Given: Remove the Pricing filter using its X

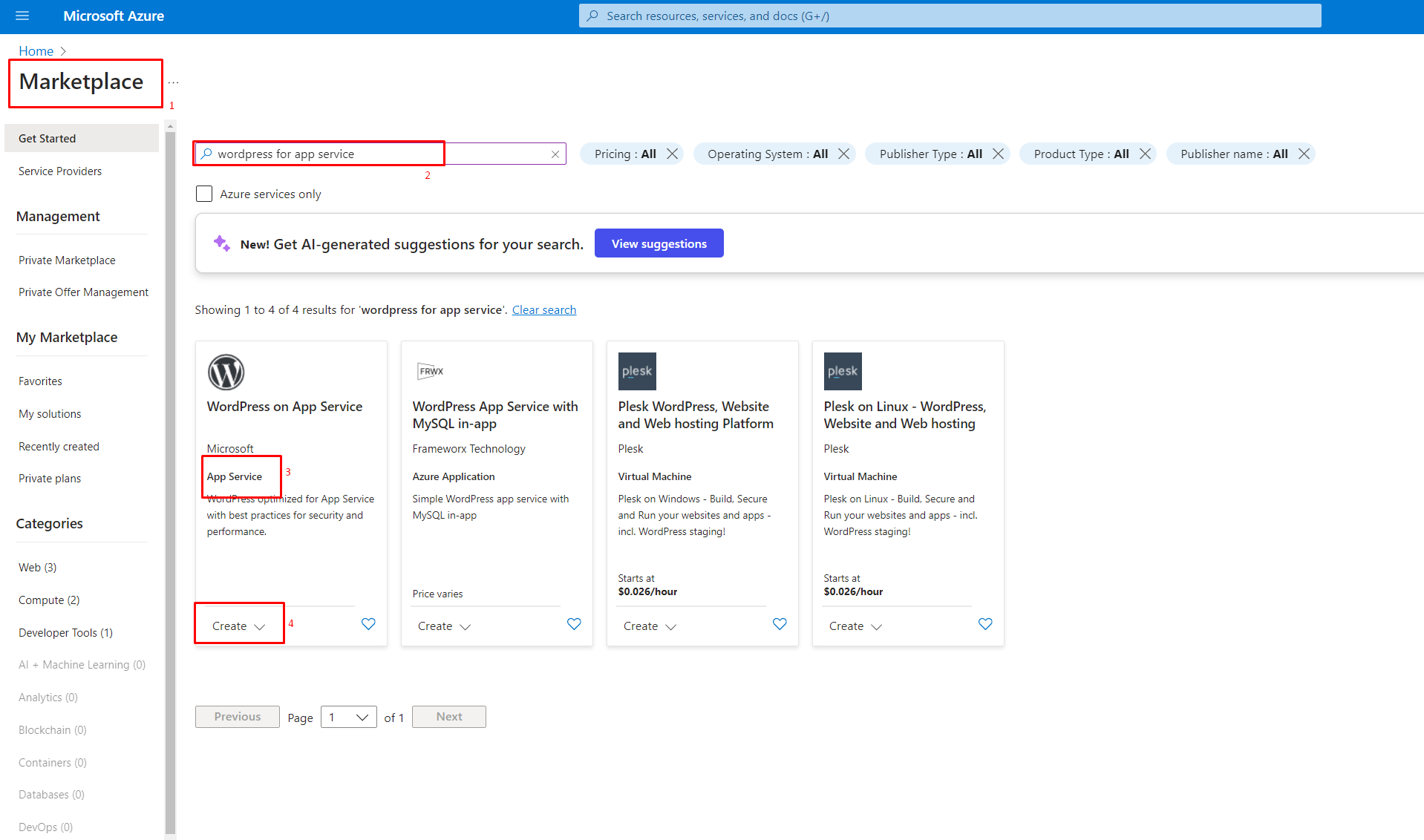Looking at the screenshot, I should 673,154.
